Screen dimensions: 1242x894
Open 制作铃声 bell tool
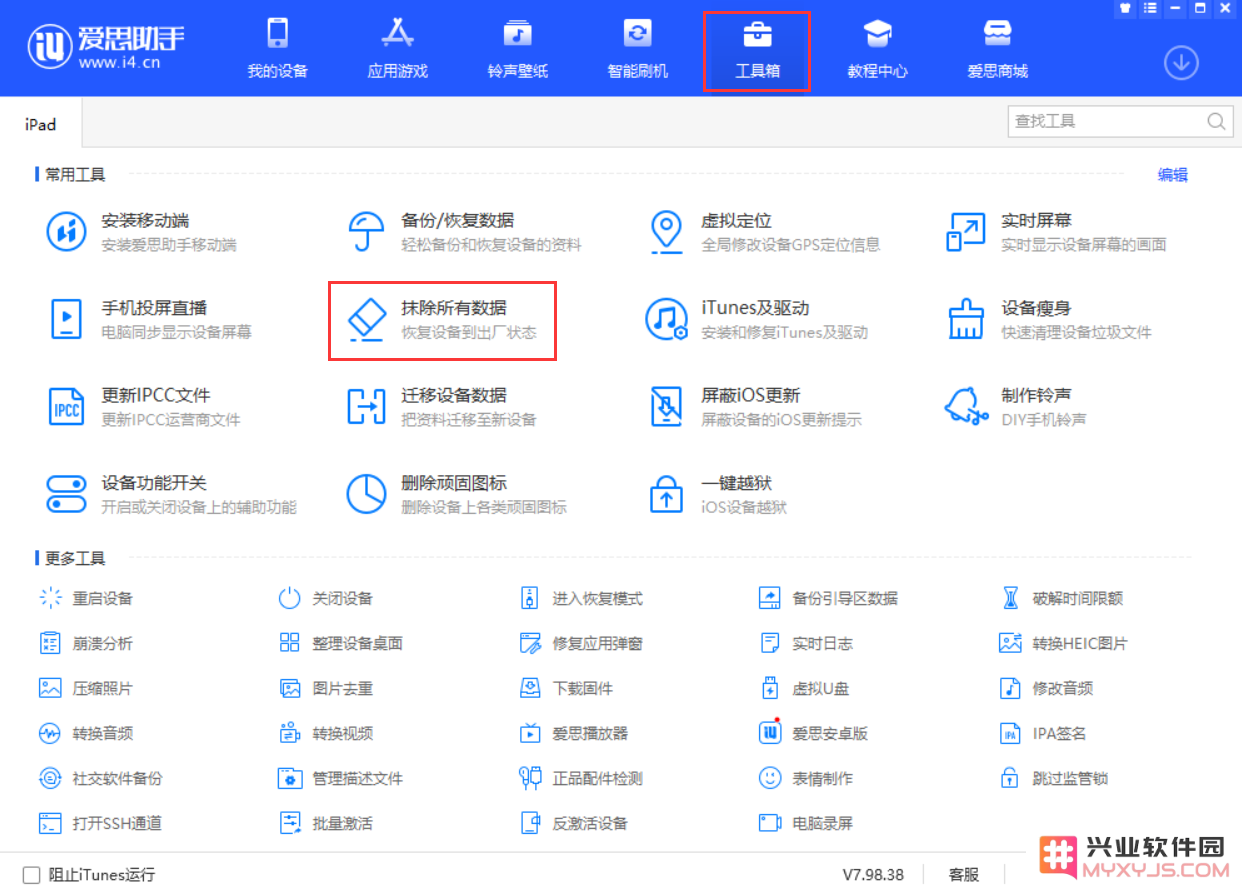coord(1016,406)
